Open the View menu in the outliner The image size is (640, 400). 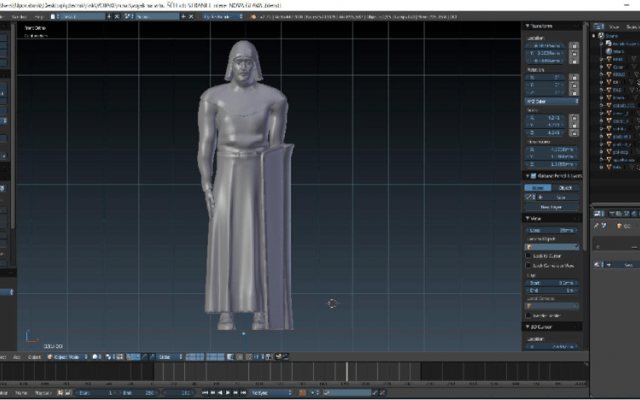pyautogui.click(x=614, y=27)
